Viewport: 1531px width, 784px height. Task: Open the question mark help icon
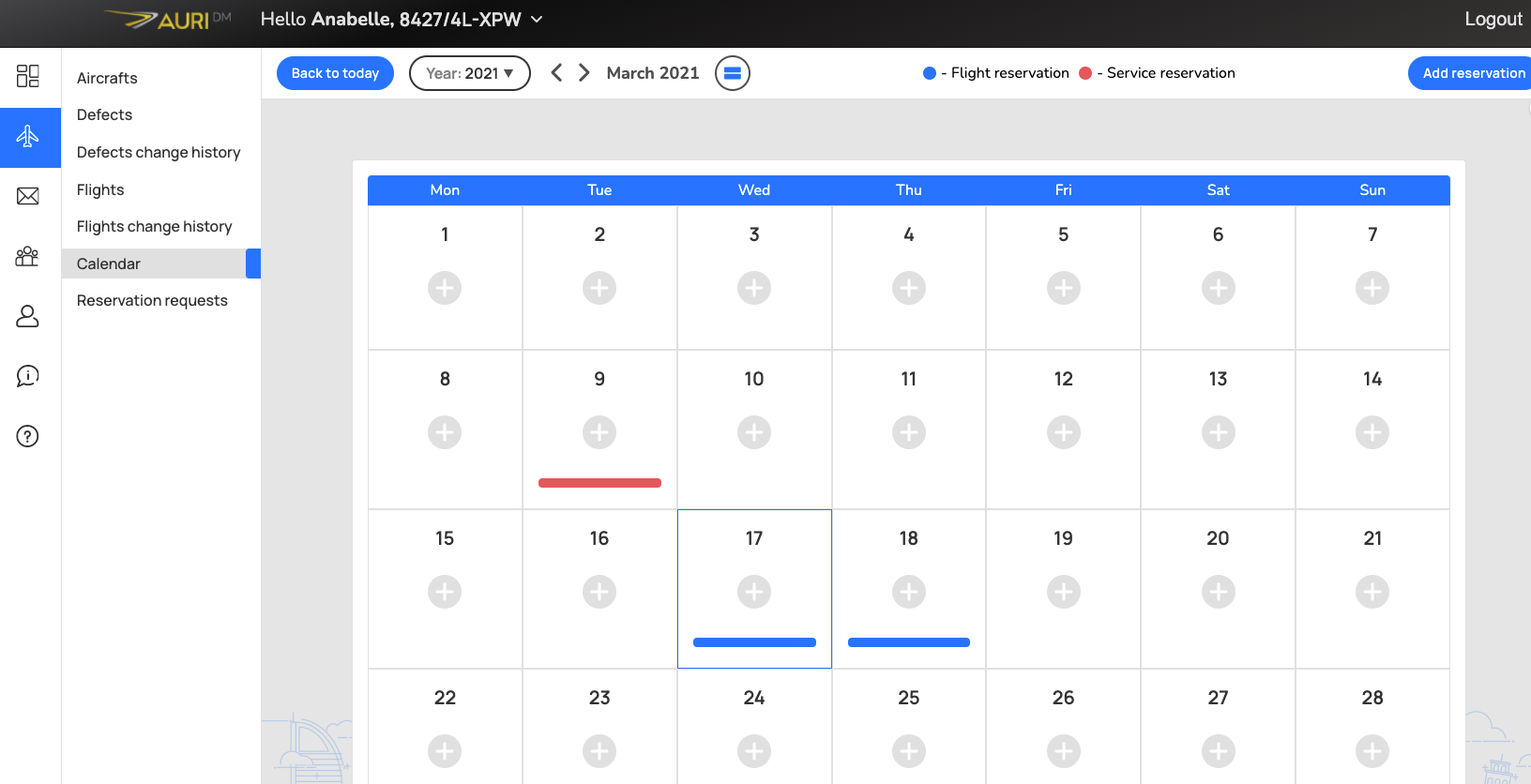(28, 436)
